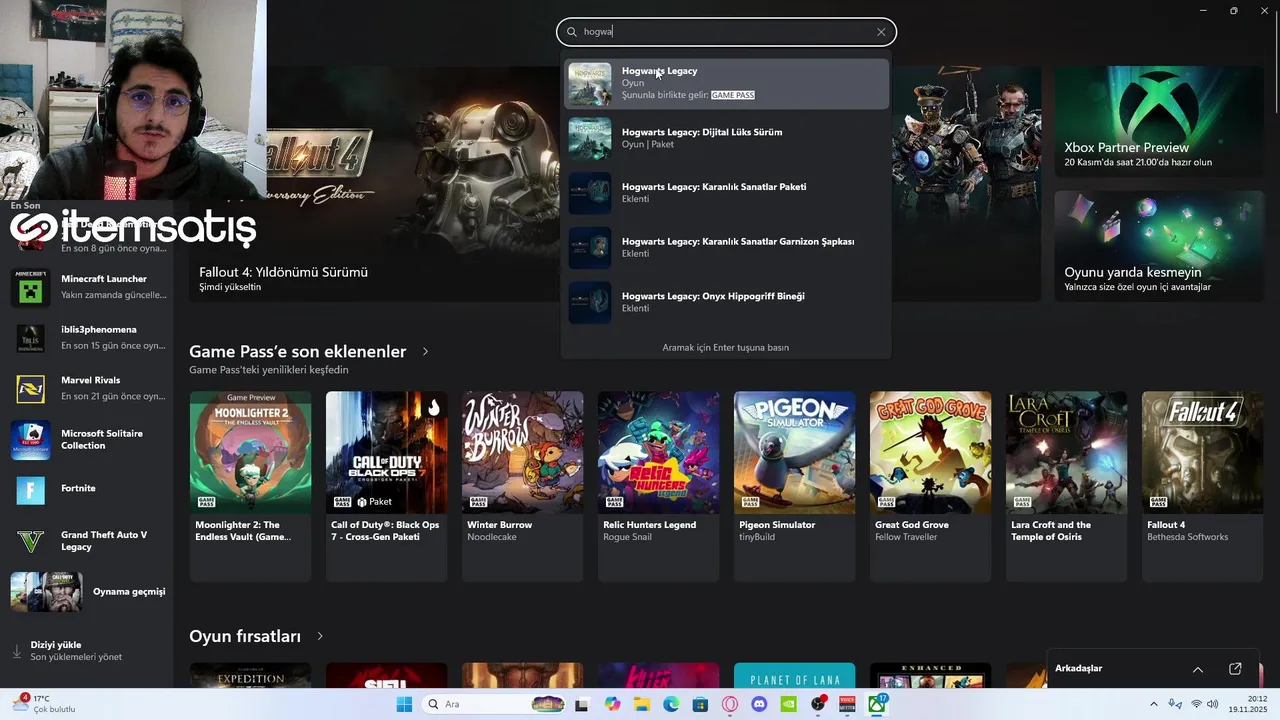
Task: Open the Windows Start menu
Action: tap(404, 704)
